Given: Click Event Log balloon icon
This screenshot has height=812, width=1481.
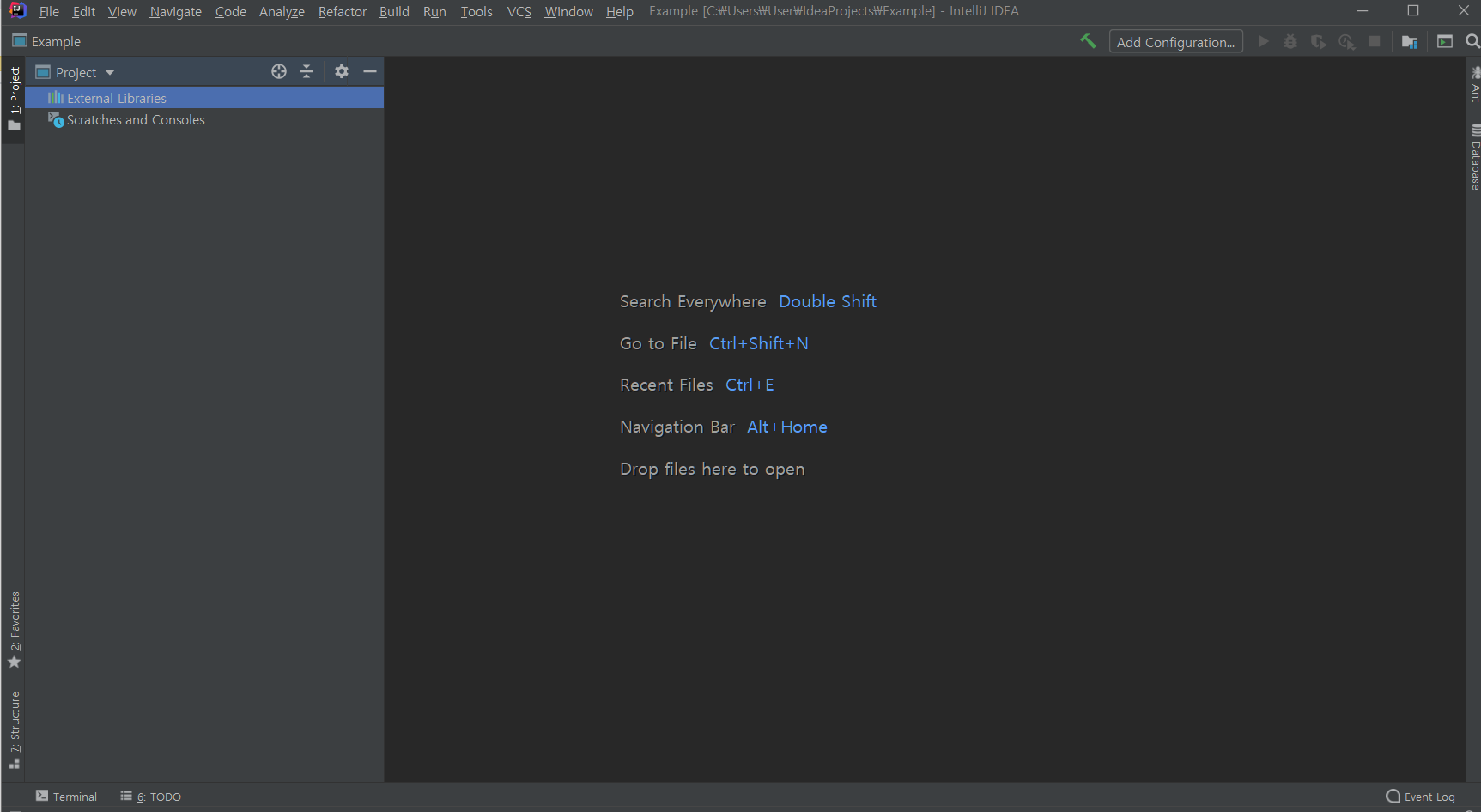Looking at the screenshot, I should tap(1393, 796).
